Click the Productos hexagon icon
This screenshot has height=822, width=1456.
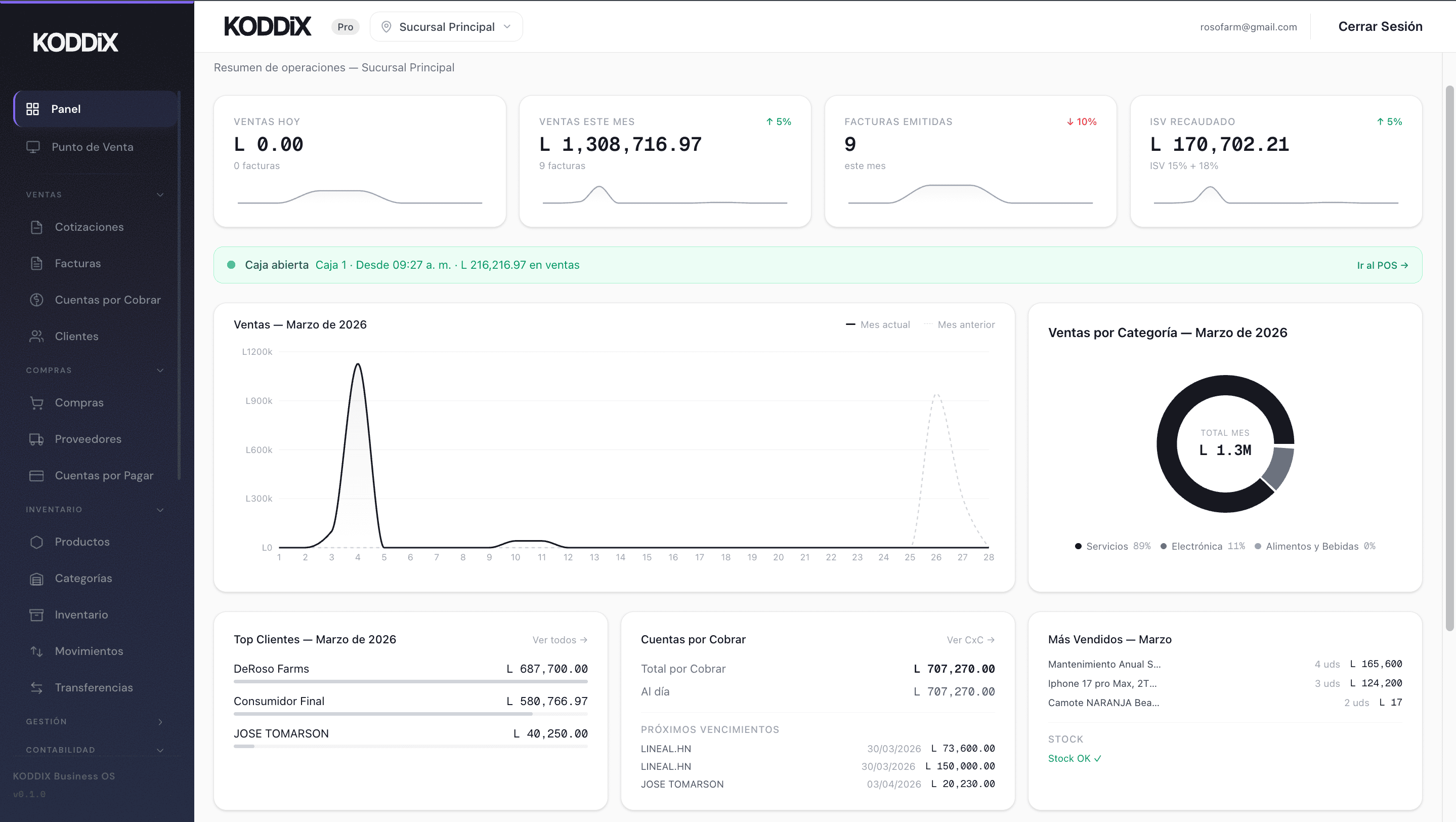point(37,542)
